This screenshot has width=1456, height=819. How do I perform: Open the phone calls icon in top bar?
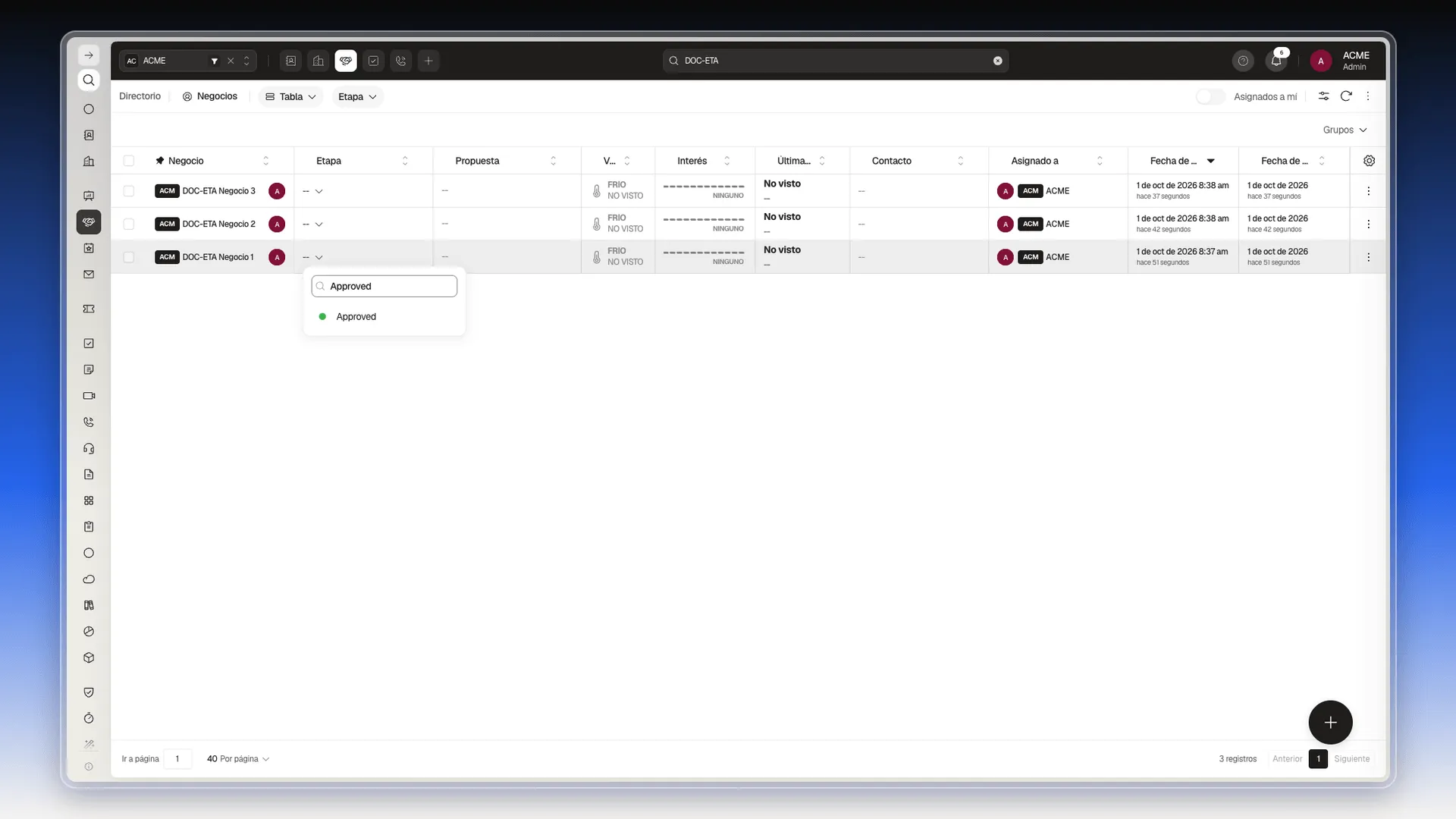(401, 61)
